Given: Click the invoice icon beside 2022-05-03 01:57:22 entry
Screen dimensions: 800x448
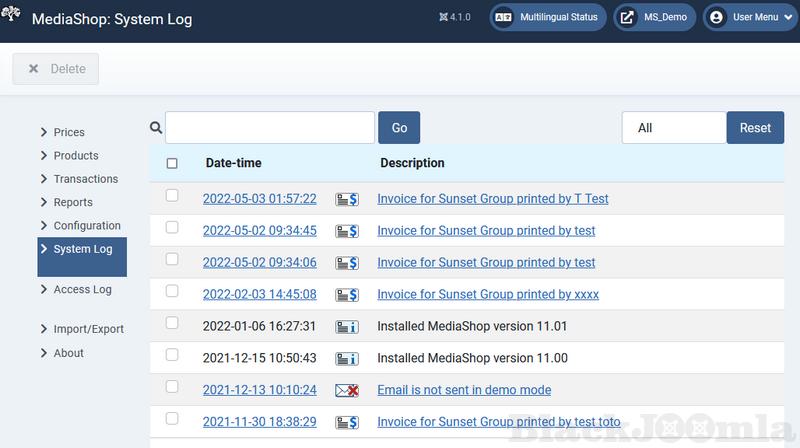Looking at the screenshot, I should 347,199.
